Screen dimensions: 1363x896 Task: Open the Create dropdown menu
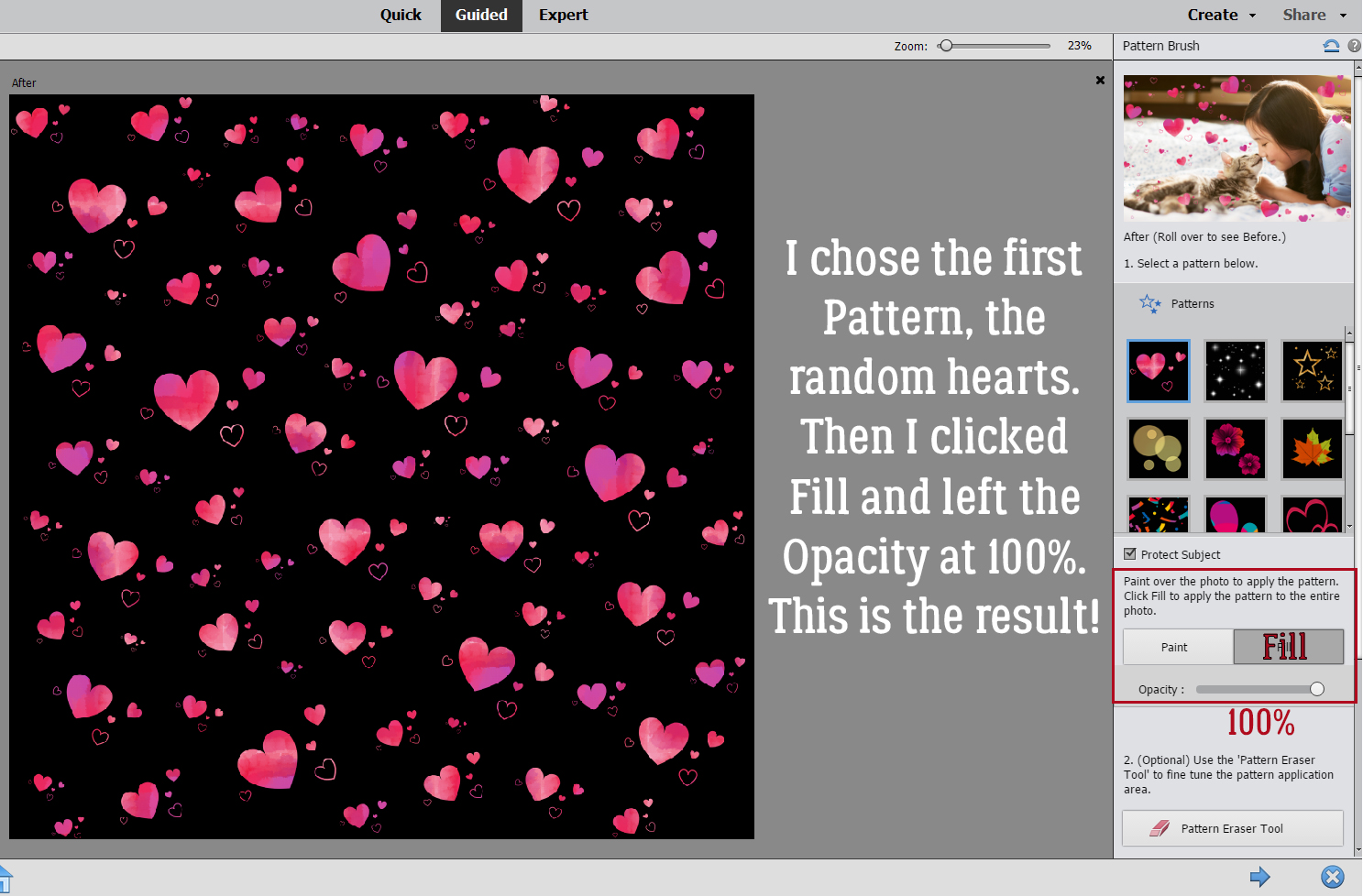pyautogui.click(x=1222, y=15)
